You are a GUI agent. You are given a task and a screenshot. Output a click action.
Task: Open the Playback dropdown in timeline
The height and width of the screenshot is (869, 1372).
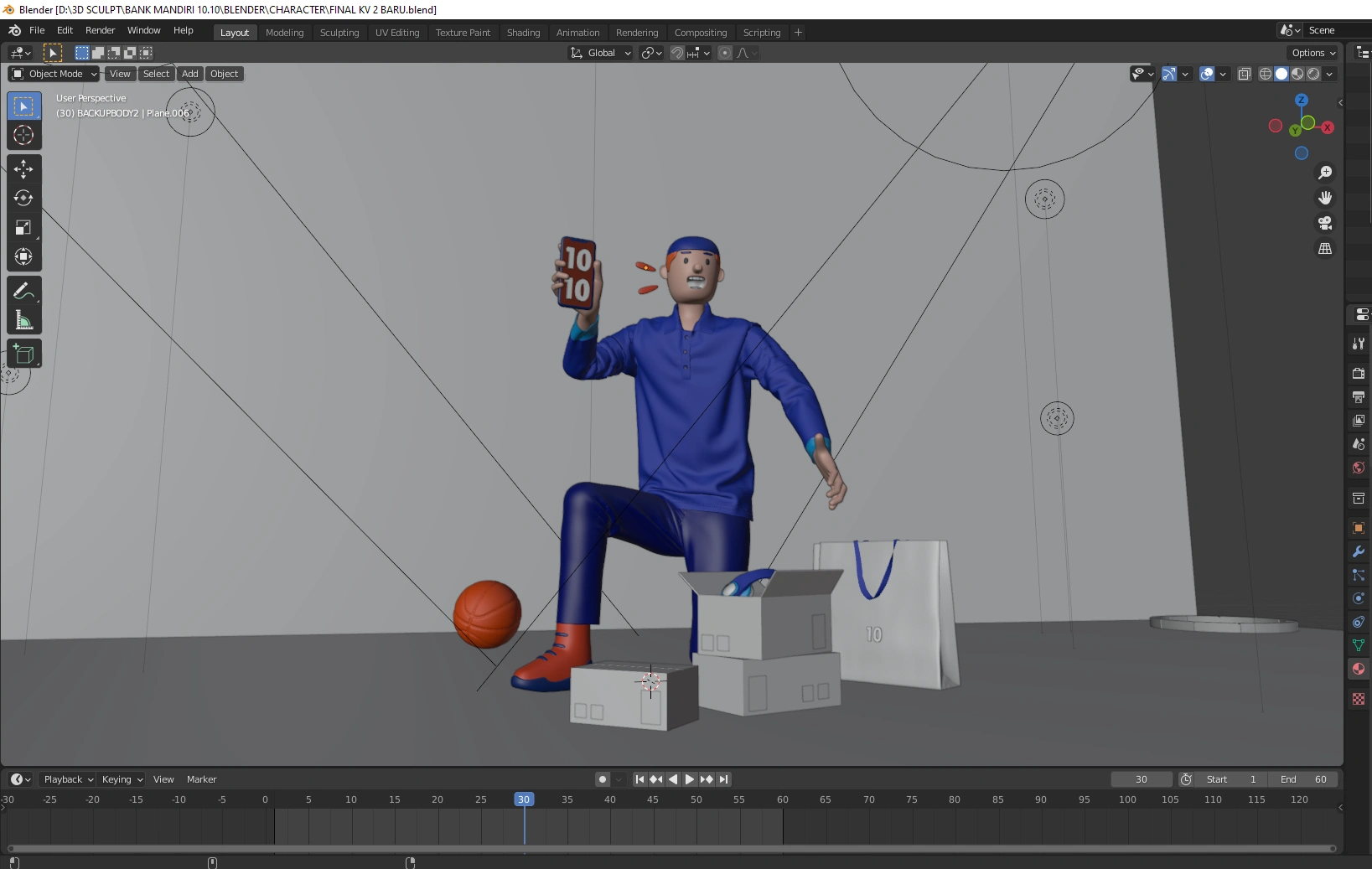pyautogui.click(x=68, y=779)
